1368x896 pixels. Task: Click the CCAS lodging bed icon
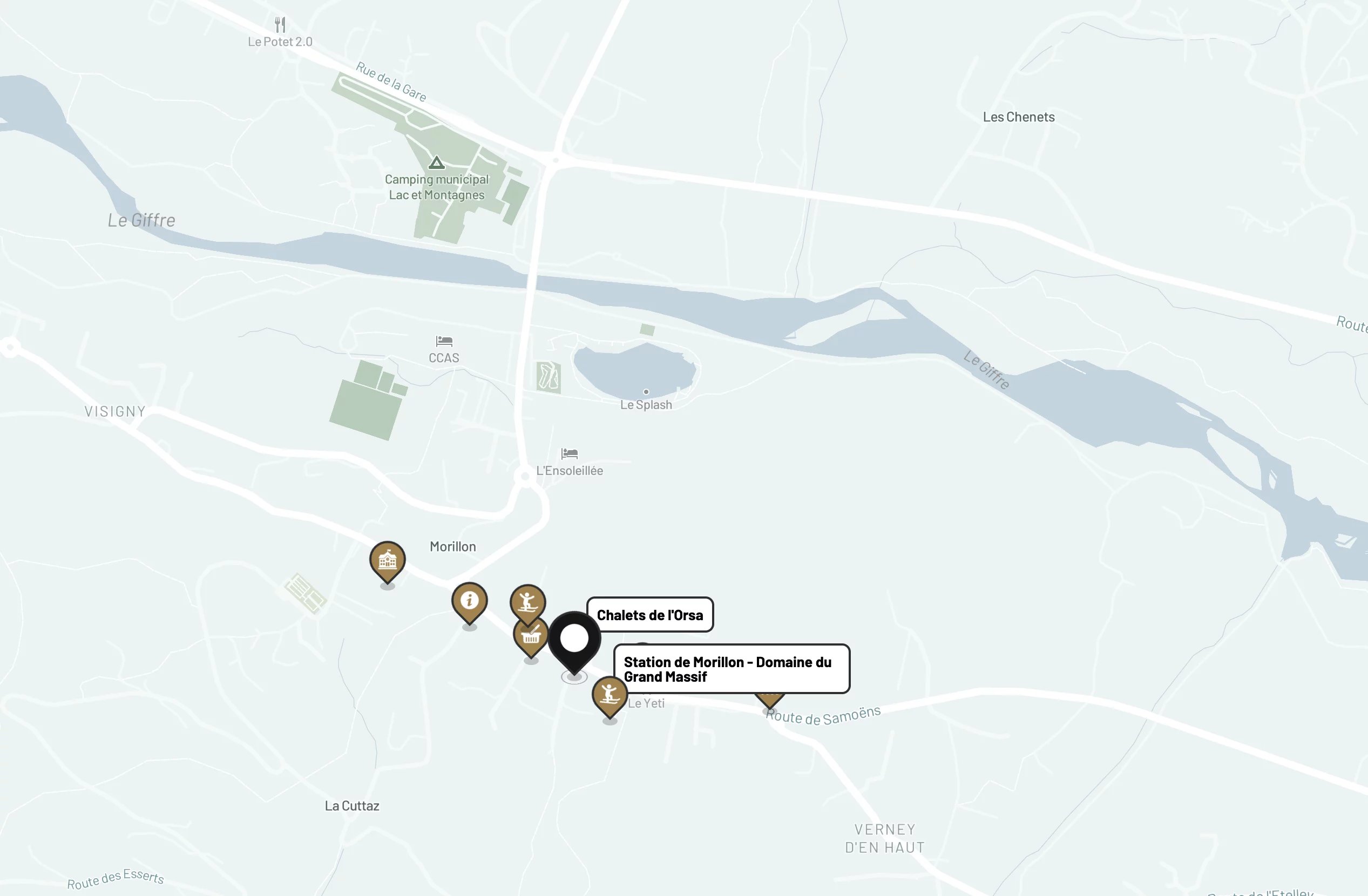point(444,341)
